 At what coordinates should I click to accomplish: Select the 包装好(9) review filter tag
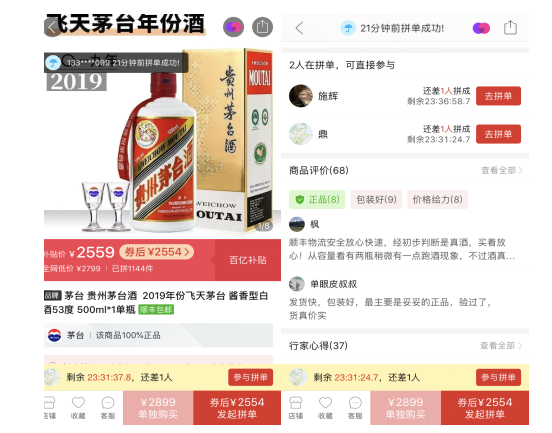tap(376, 200)
